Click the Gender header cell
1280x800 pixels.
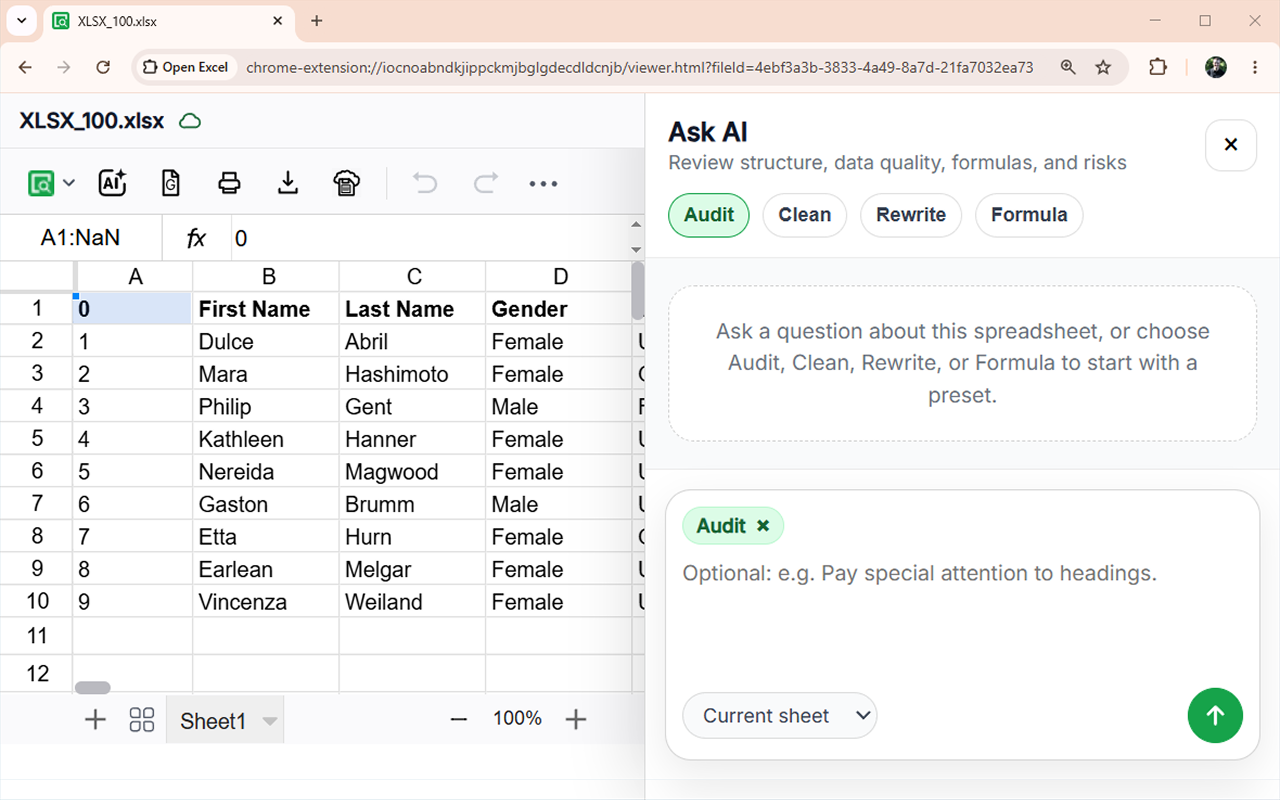click(559, 309)
